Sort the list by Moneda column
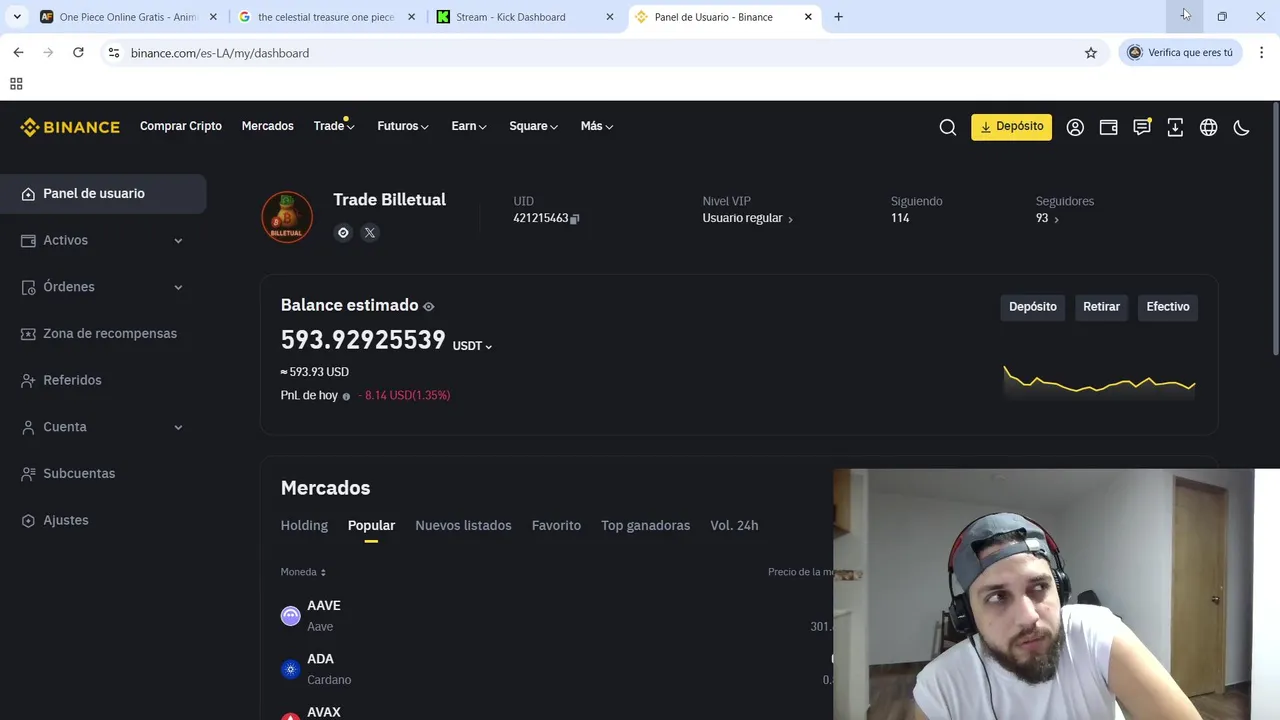Screen dimensions: 1280x720 click(303, 572)
